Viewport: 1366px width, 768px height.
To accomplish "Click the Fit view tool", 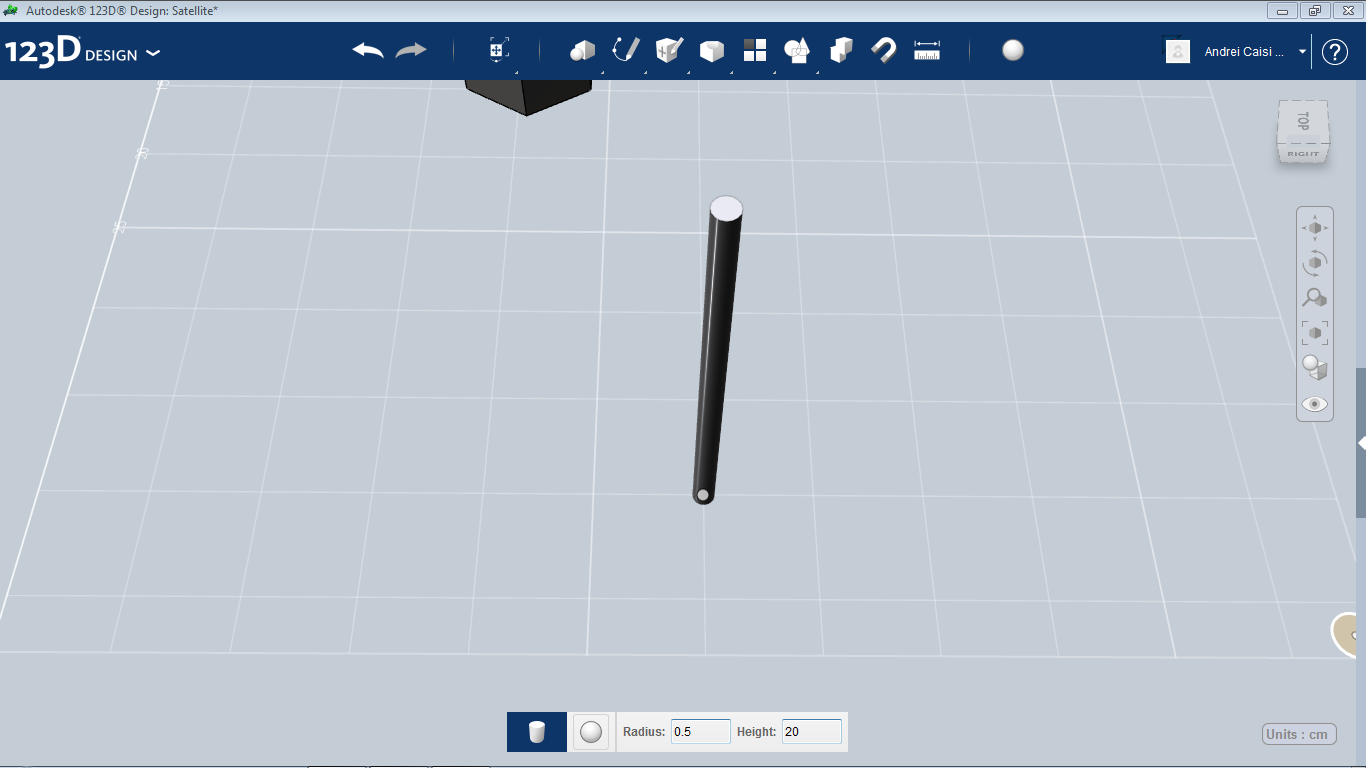I will [x=1315, y=333].
